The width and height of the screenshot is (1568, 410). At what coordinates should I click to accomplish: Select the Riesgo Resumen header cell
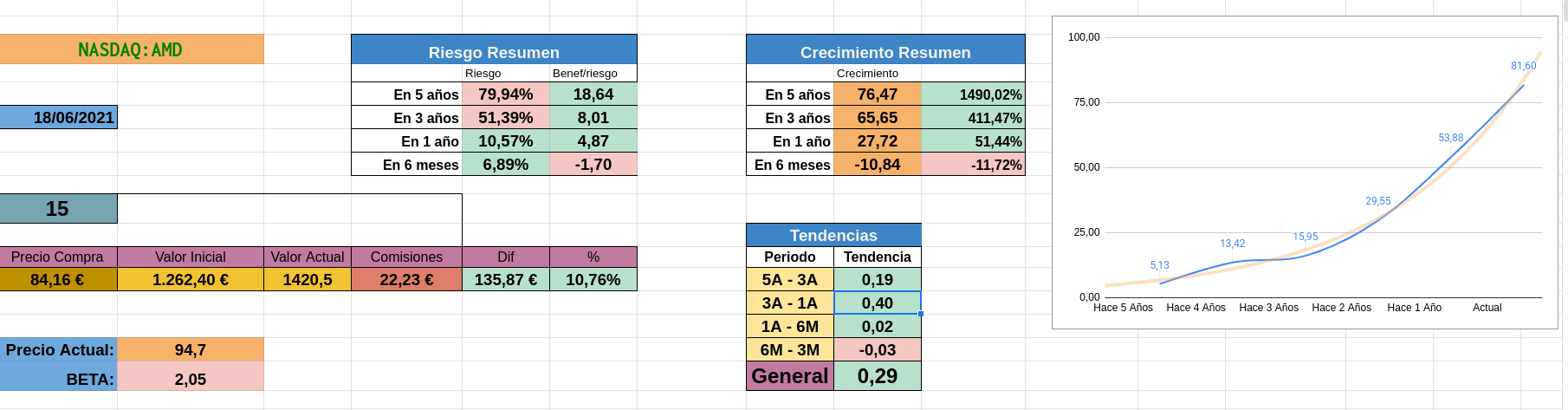[494, 52]
